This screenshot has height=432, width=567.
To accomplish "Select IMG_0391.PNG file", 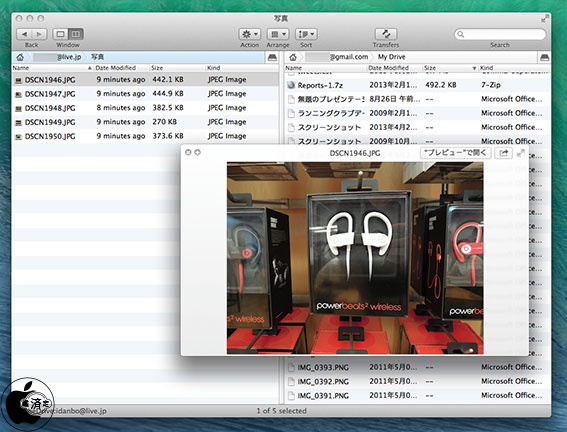I will click(x=417, y=395).
